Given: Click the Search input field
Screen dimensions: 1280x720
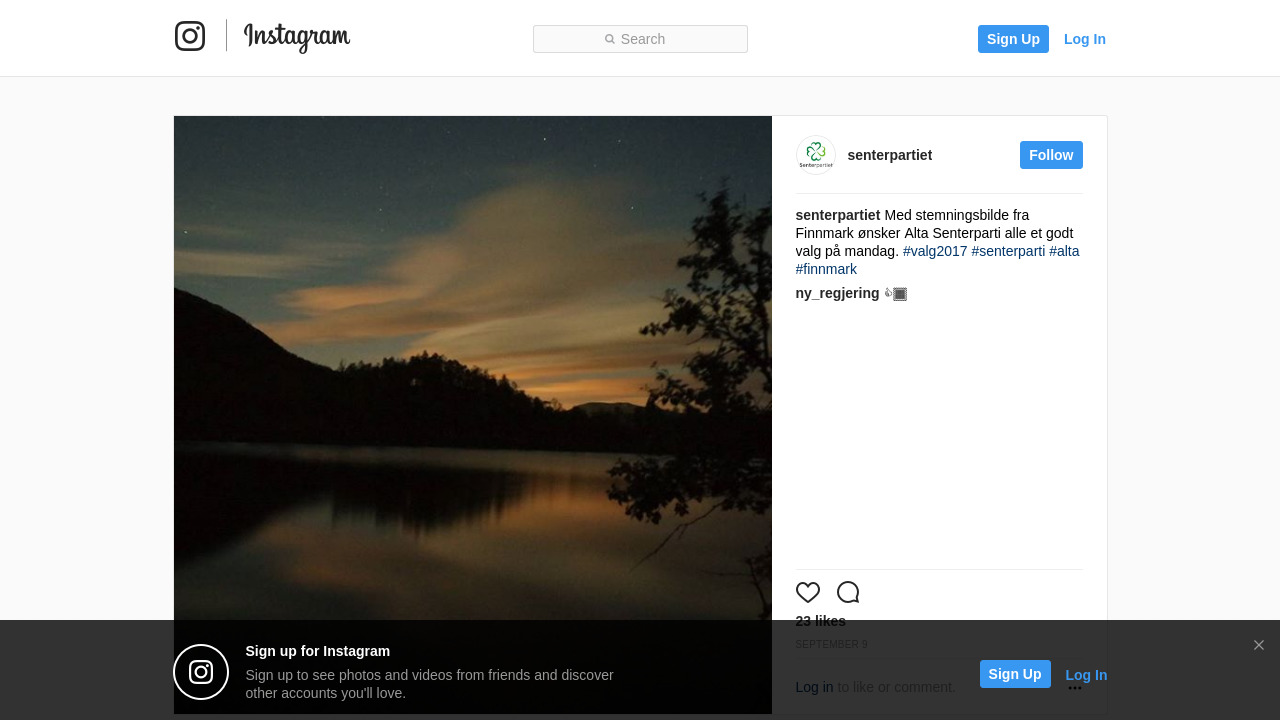Looking at the screenshot, I should click(x=640, y=39).
